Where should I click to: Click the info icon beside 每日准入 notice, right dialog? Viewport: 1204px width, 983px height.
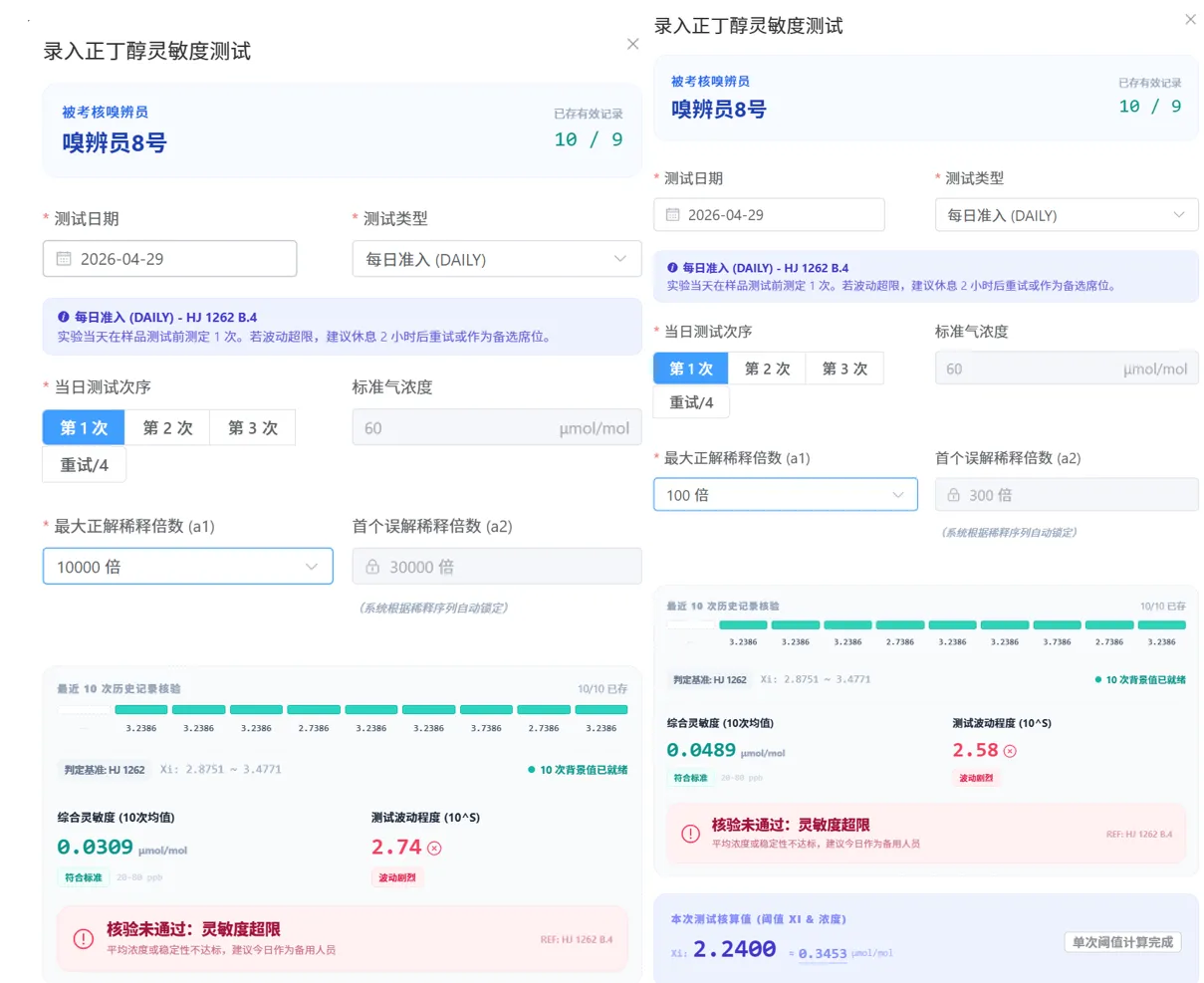[x=672, y=268]
